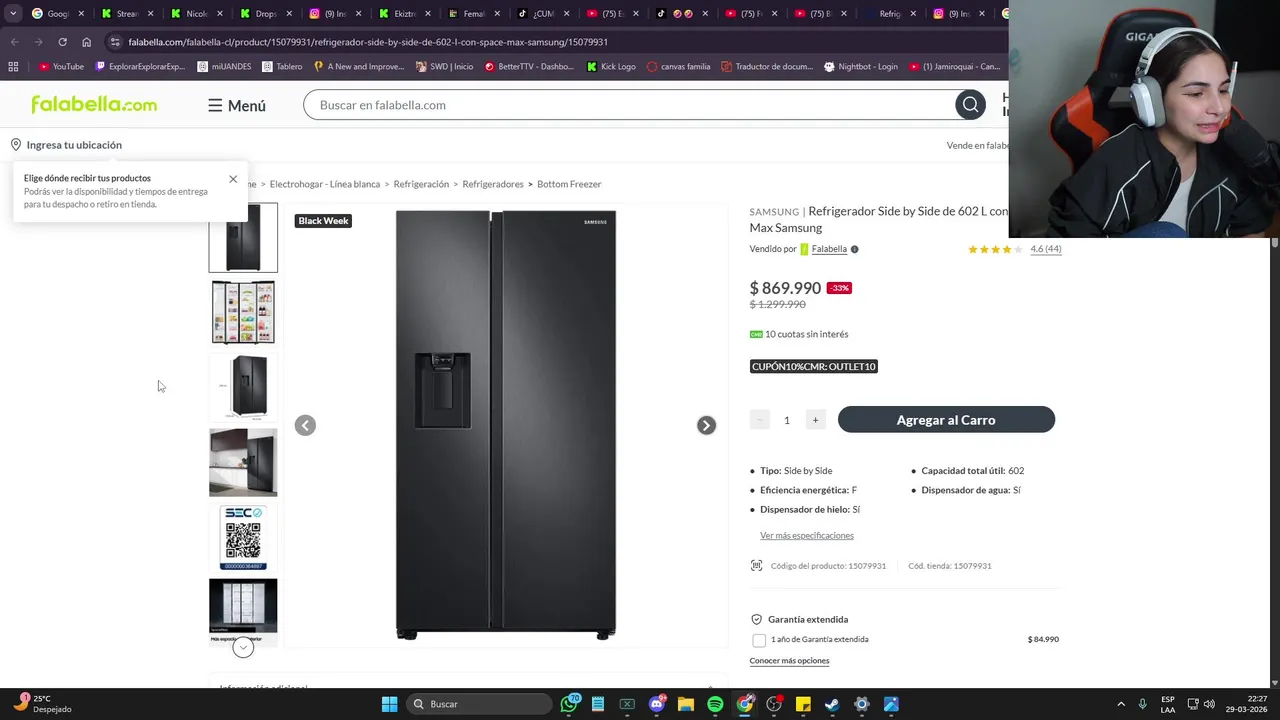Click the seller info icon next to Falabella

tap(854, 249)
